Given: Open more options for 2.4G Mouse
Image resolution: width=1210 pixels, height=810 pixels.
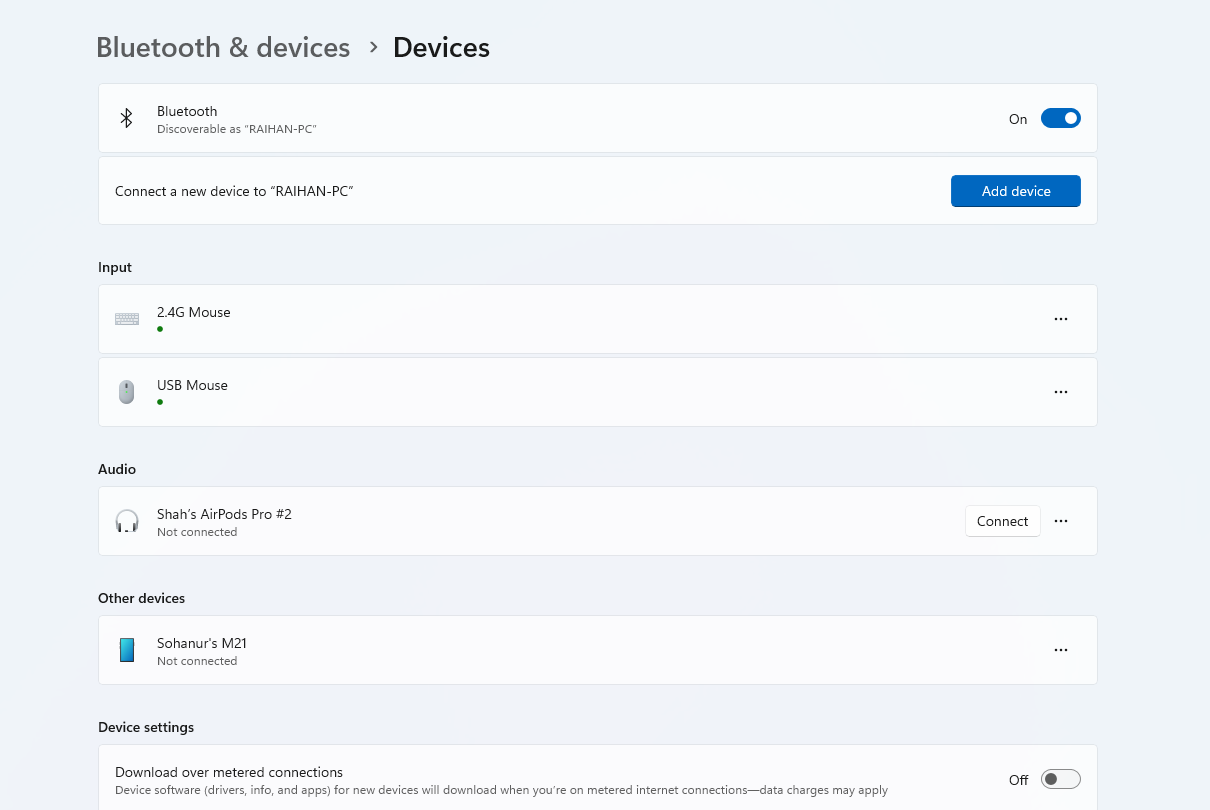Looking at the screenshot, I should coord(1061,319).
